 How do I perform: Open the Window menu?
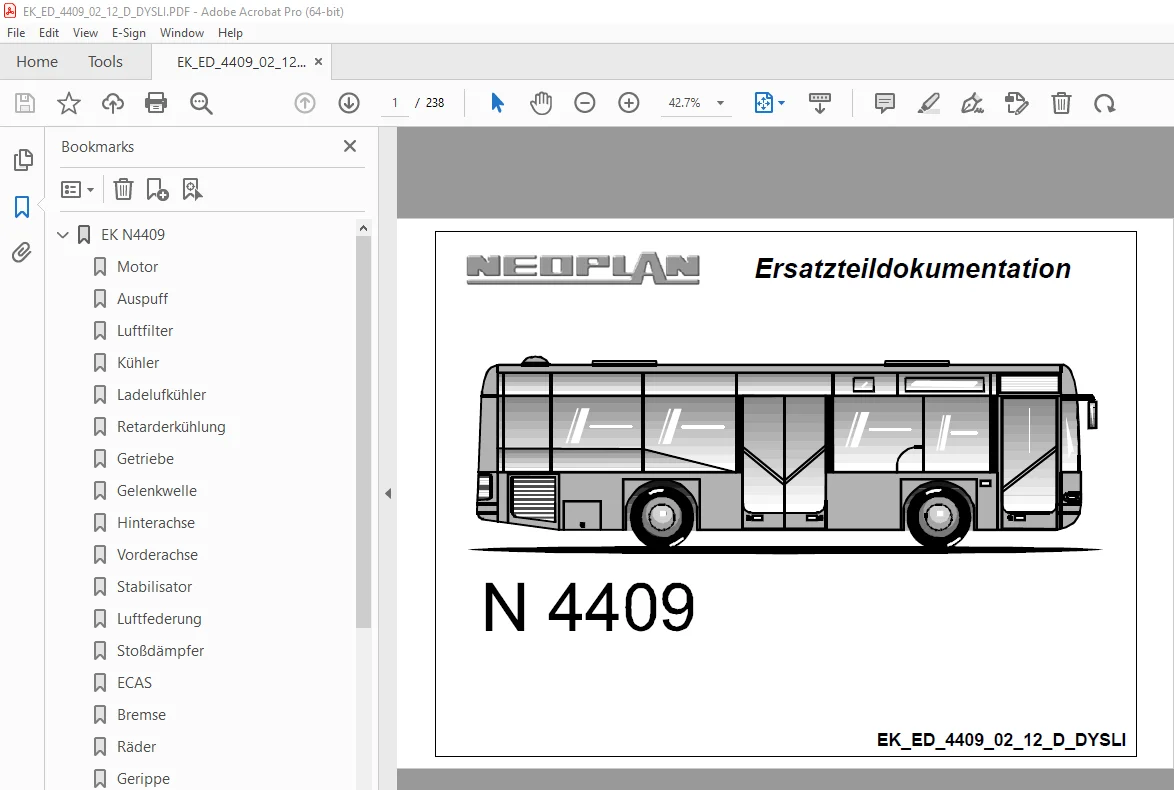(182, 33)
